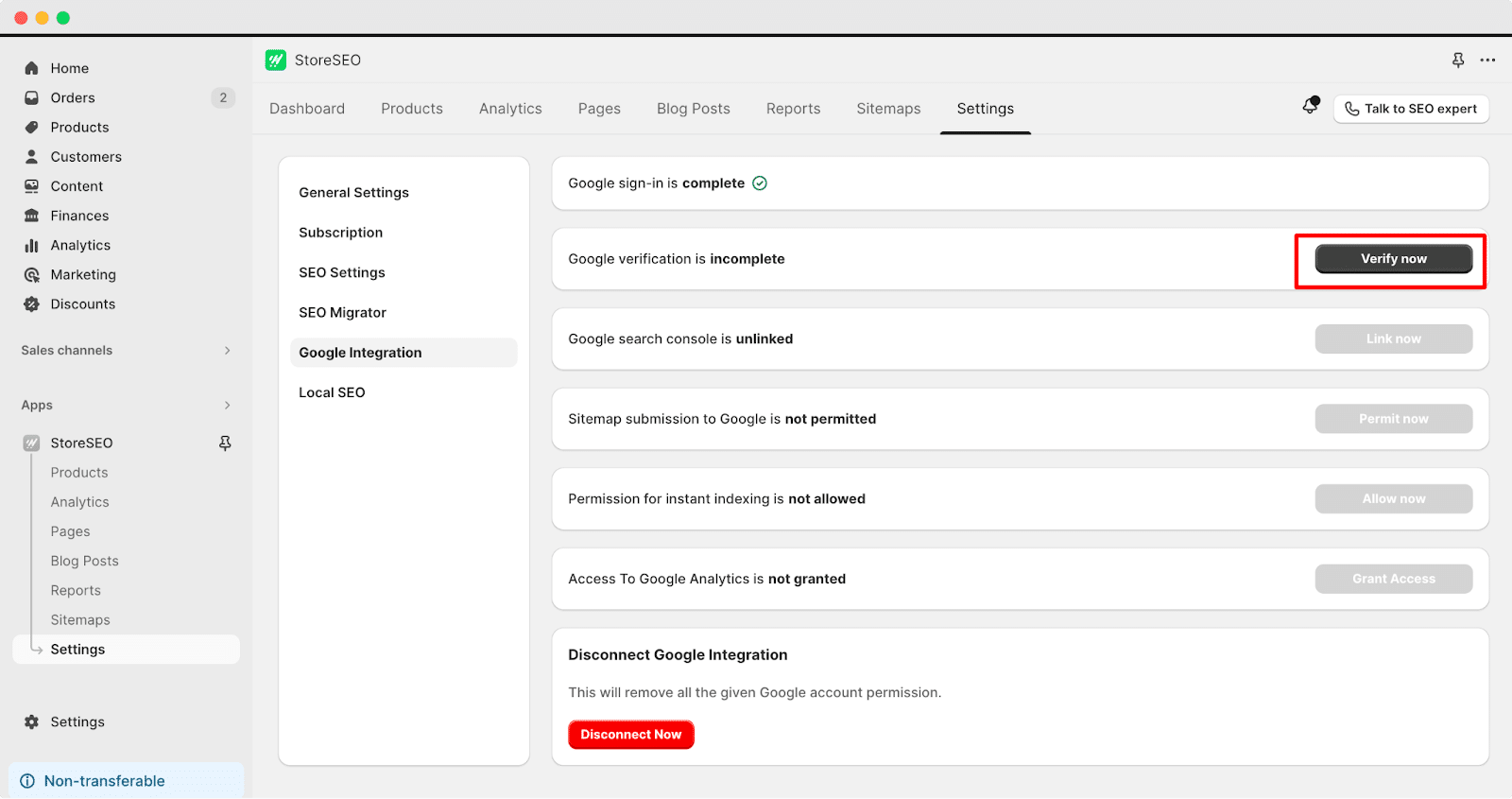1512x799 pixels.
Task: Click the StoreSEO app icon in sidebar
Action: (31, 443)
